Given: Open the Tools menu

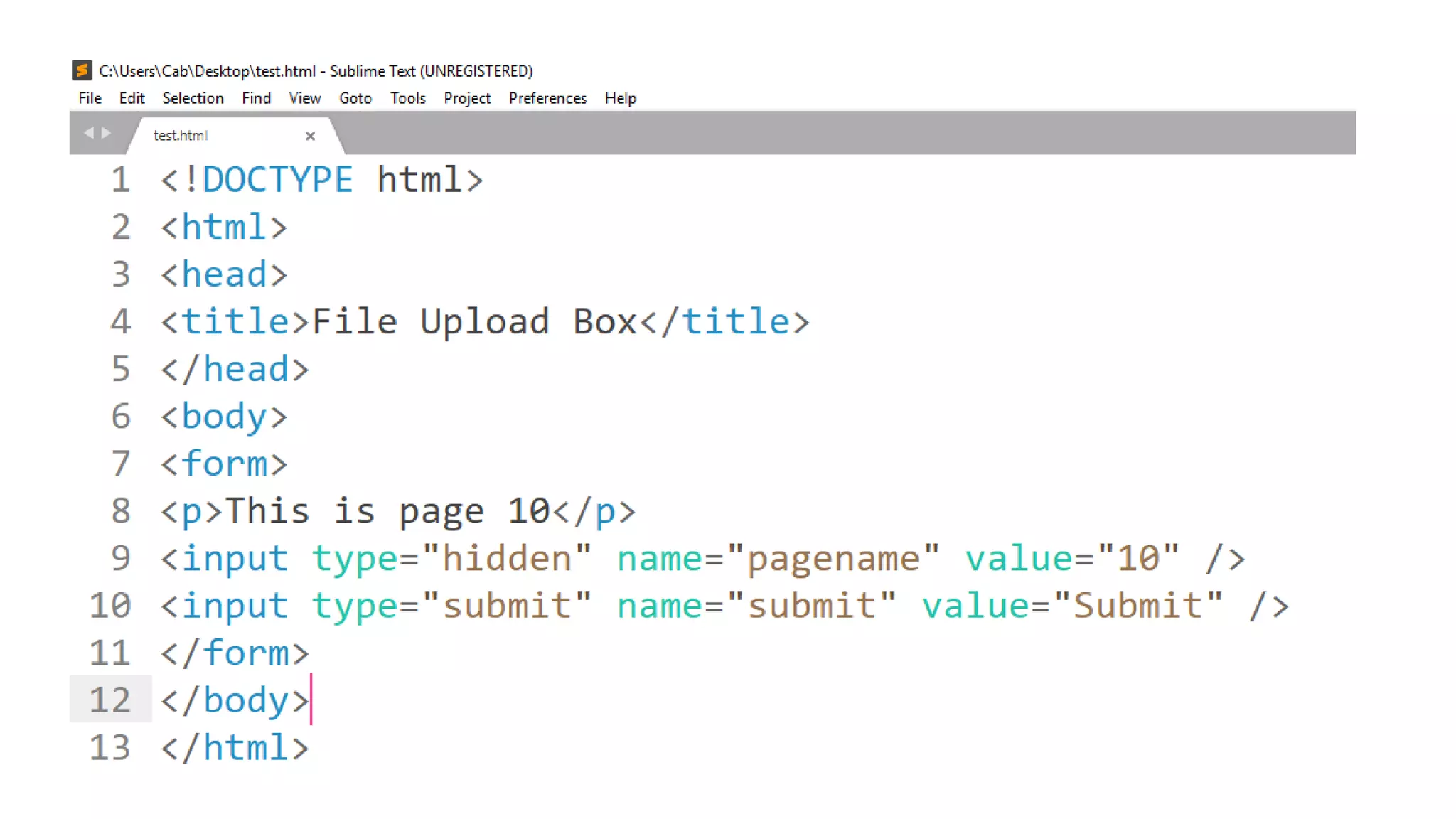Looking at the screenshot, I should (407, 98).
